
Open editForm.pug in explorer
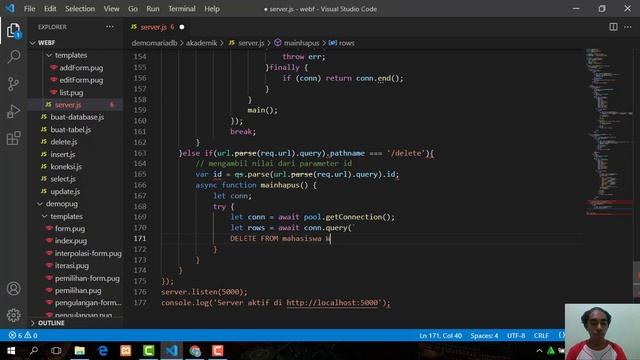pyautogui.click(x=81, y=80)
